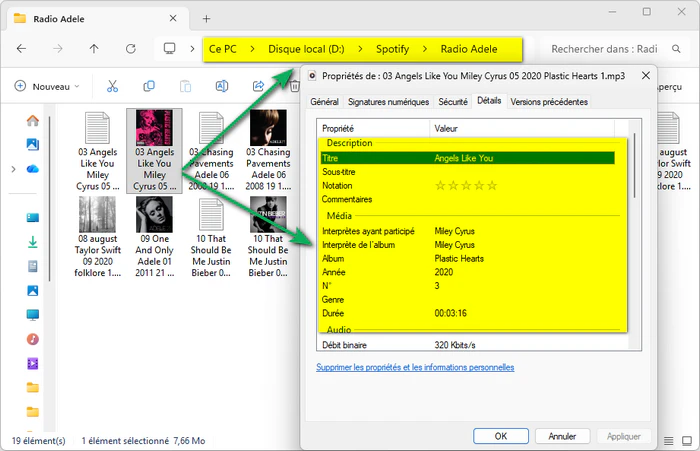This screenshot has width=700, height=451.
Task: Open Home in the sidebar
Action: pos(33,121)
